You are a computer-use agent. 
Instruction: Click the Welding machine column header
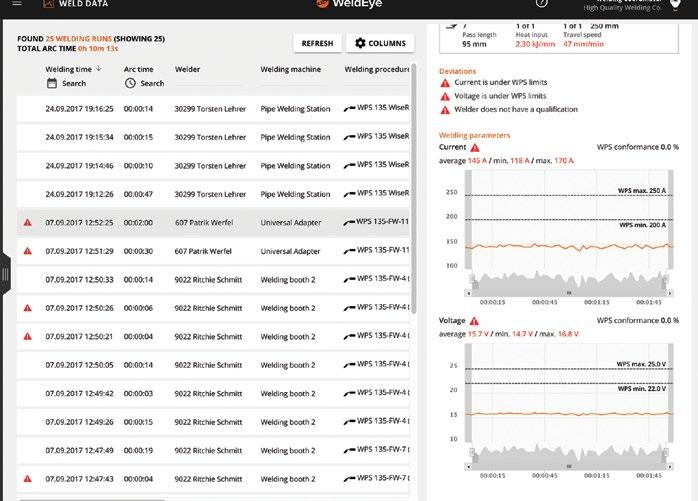coord(291,69)
